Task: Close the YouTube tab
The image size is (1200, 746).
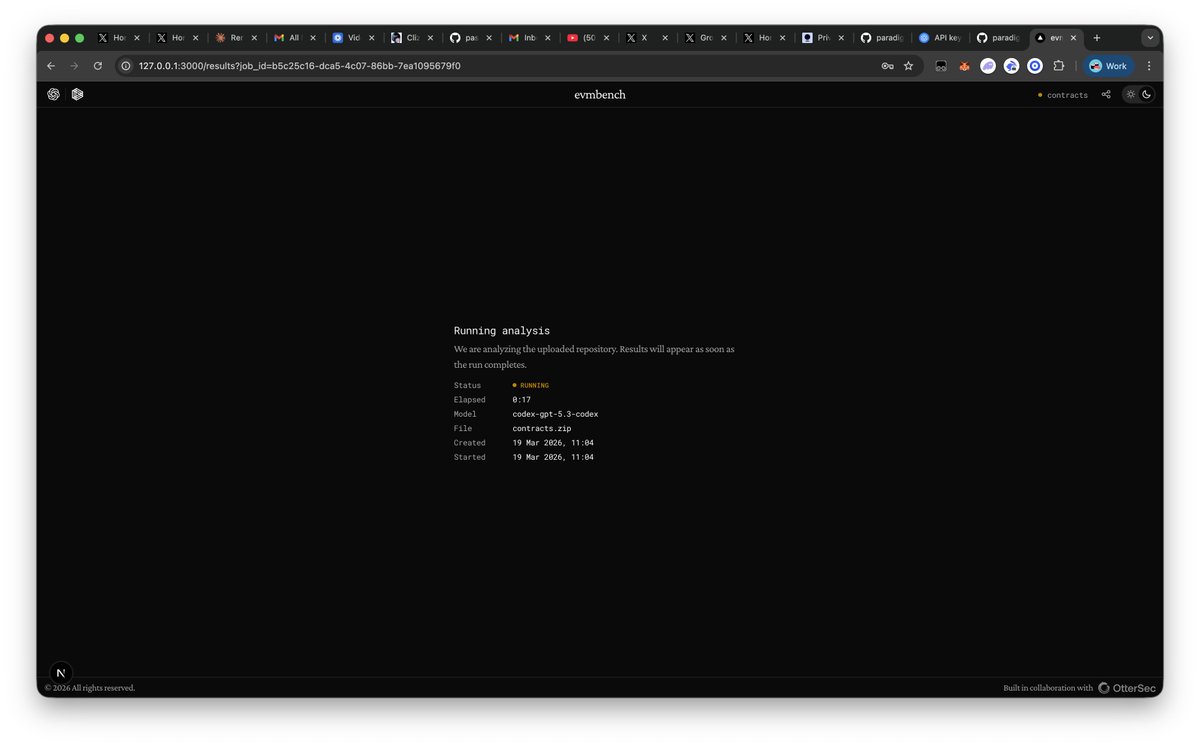Action: [606, 38]
